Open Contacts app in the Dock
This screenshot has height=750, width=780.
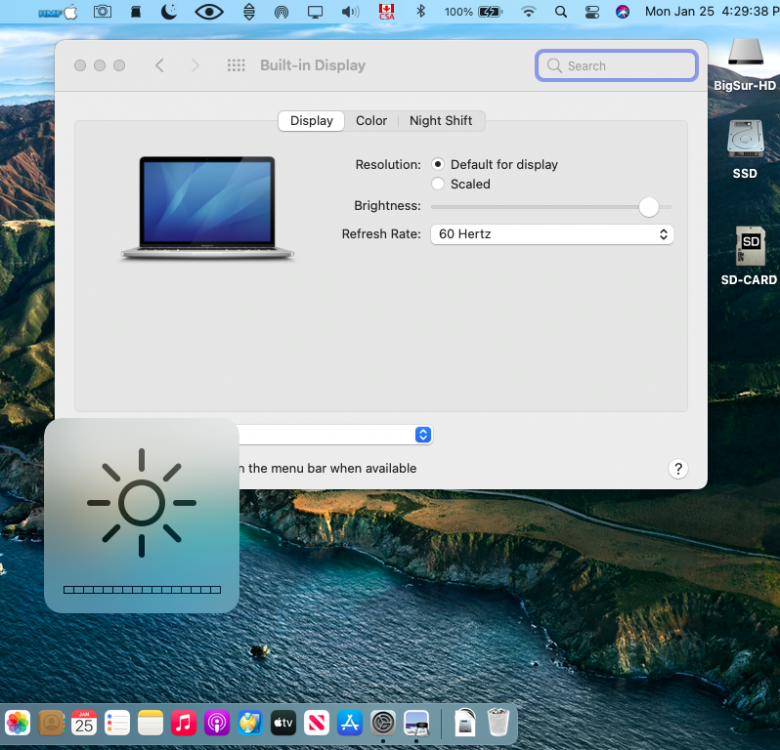click(x=51, y=723)
